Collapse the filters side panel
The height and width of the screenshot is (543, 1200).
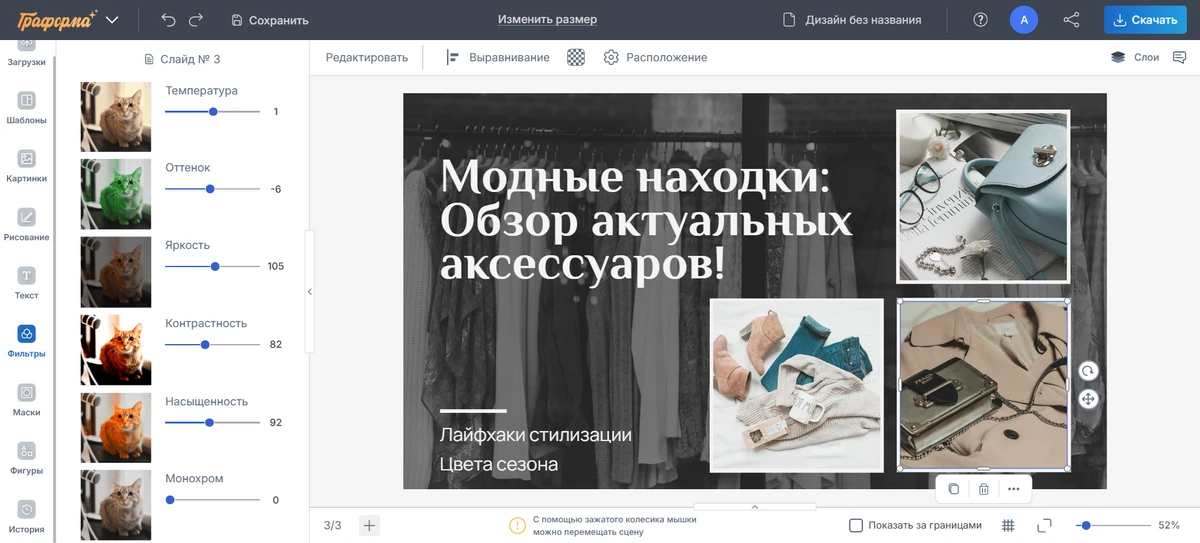tap(309, 291)
